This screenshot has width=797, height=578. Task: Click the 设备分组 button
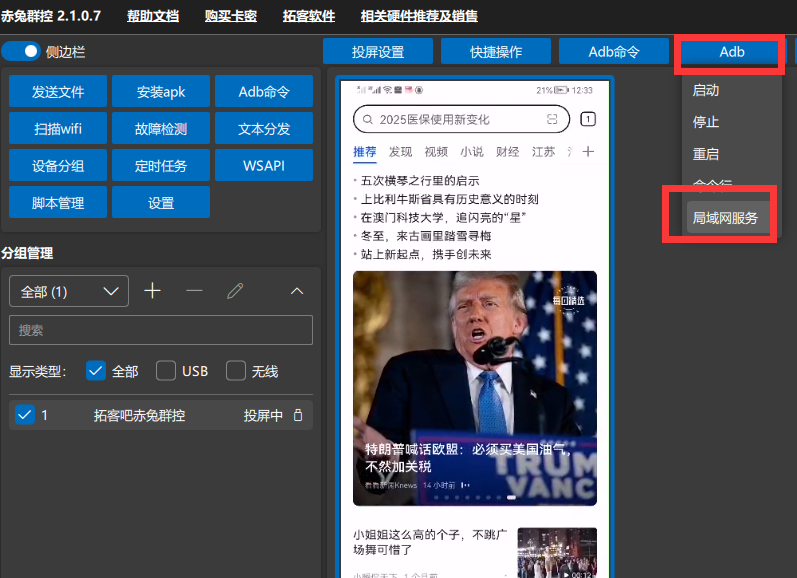click(x=58, y=166)
